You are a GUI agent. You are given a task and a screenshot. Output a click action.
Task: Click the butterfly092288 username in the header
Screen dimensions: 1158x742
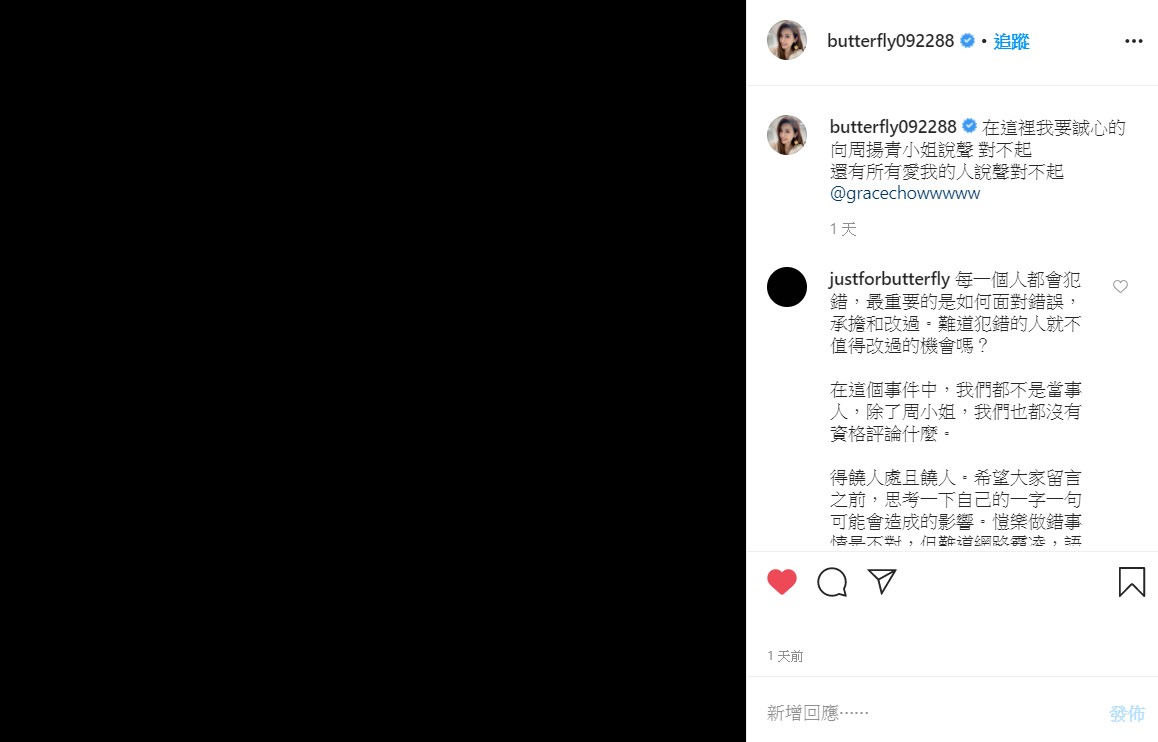[891, 41]
